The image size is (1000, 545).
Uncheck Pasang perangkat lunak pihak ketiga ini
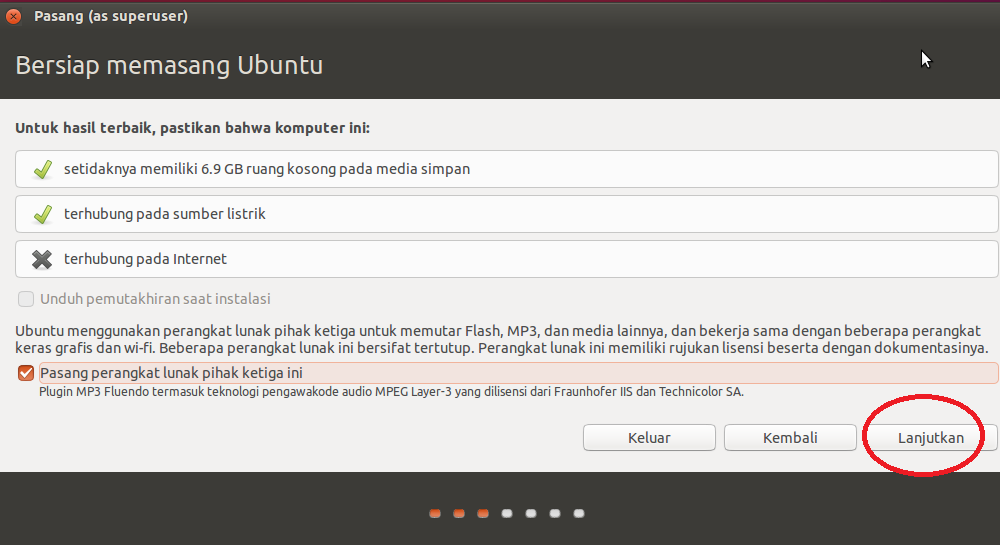(26, 373)
